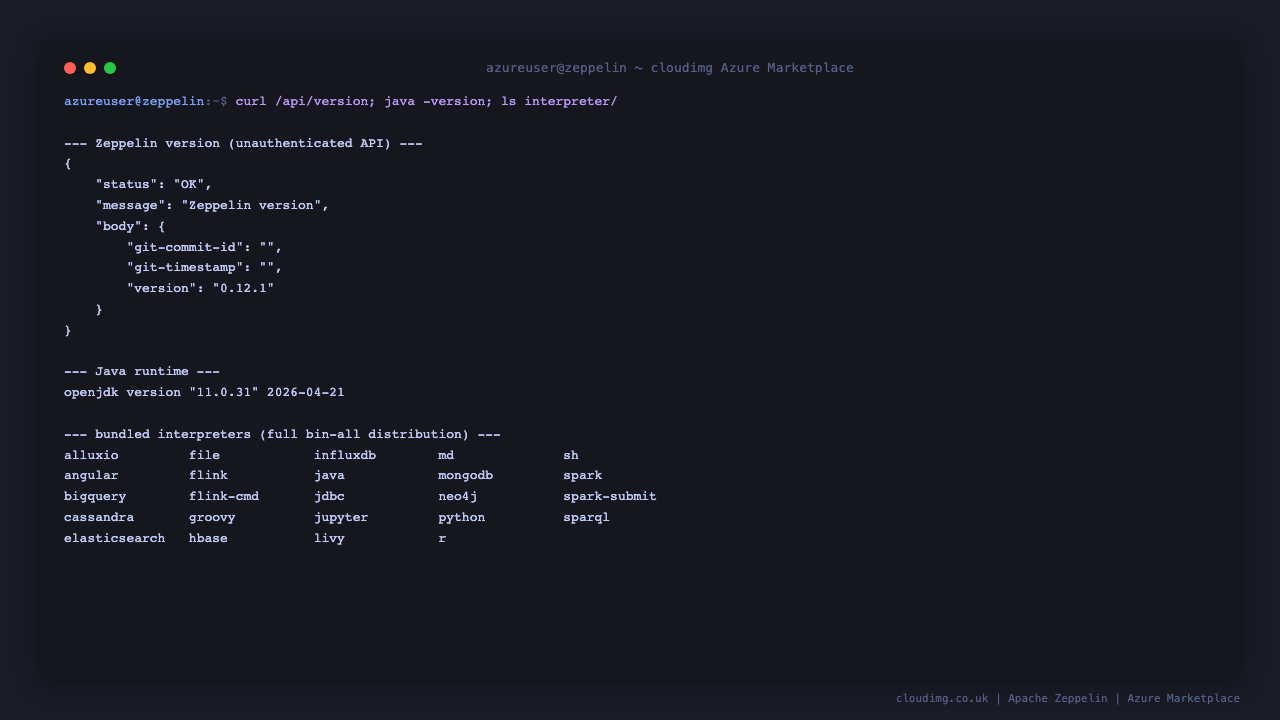Image resolution: width=1280 pixels, height=720 pixels.
Task: Click the 'hbase' interpreter entry
Action: [208, 538]
